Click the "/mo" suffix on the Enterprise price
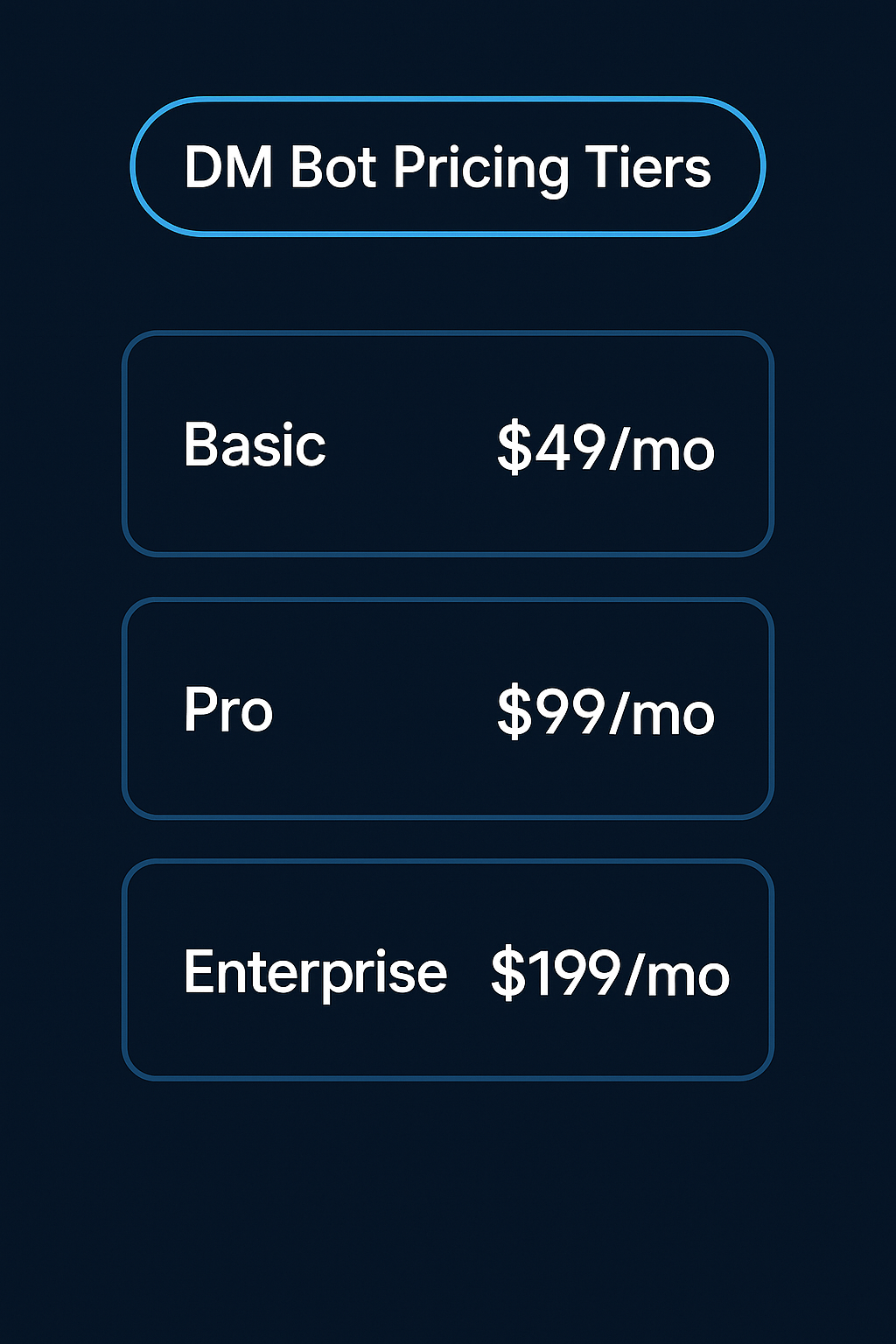Viewport: 896px width, 1344px height. [678, 975]
